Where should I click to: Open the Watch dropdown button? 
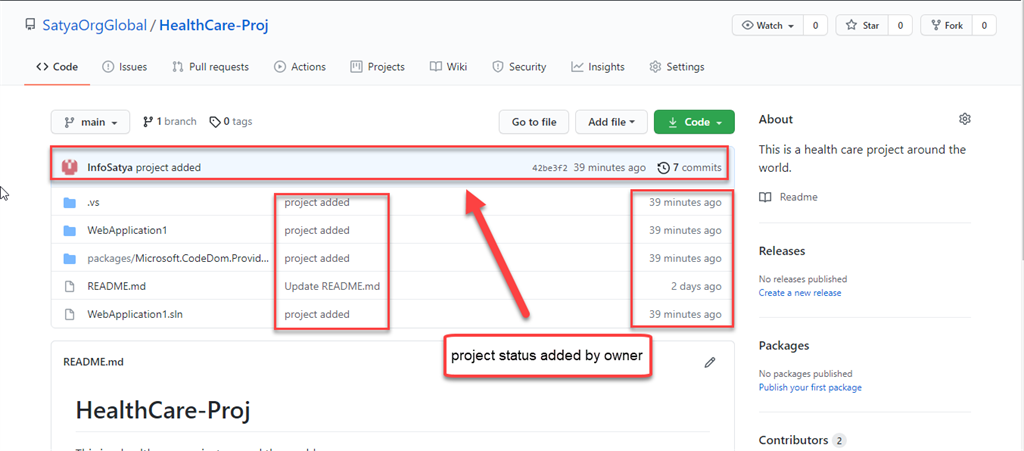768,25
